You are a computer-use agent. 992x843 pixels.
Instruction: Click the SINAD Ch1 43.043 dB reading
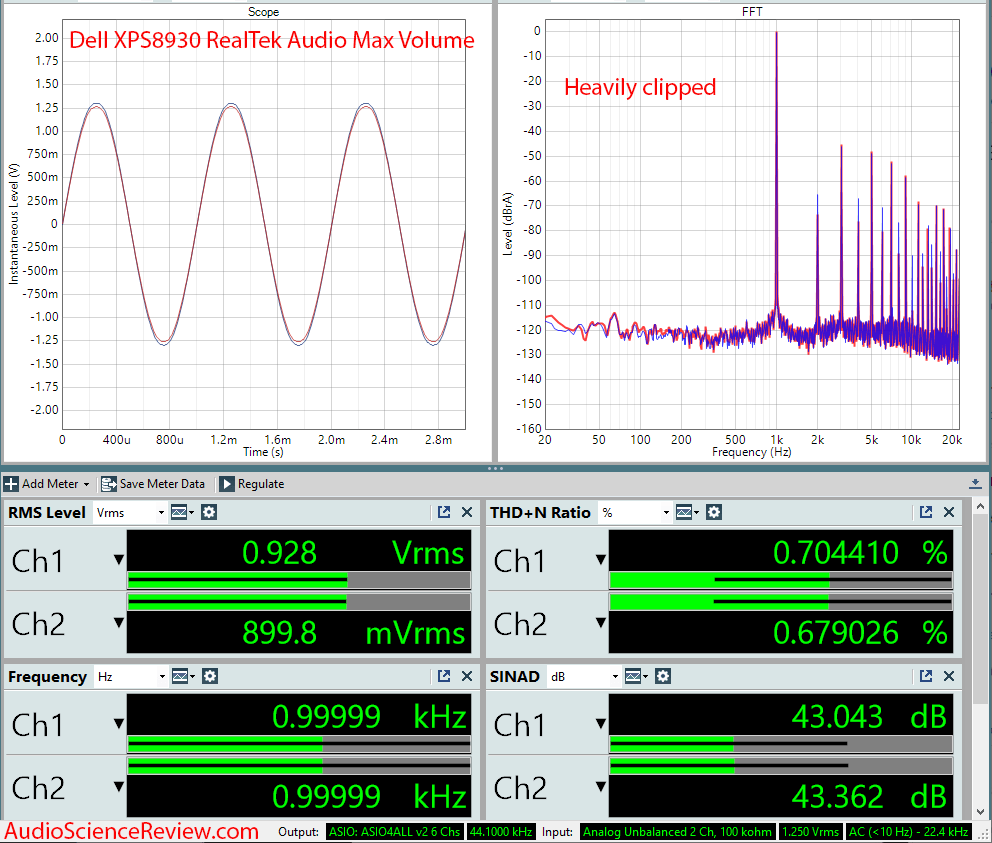869,716
